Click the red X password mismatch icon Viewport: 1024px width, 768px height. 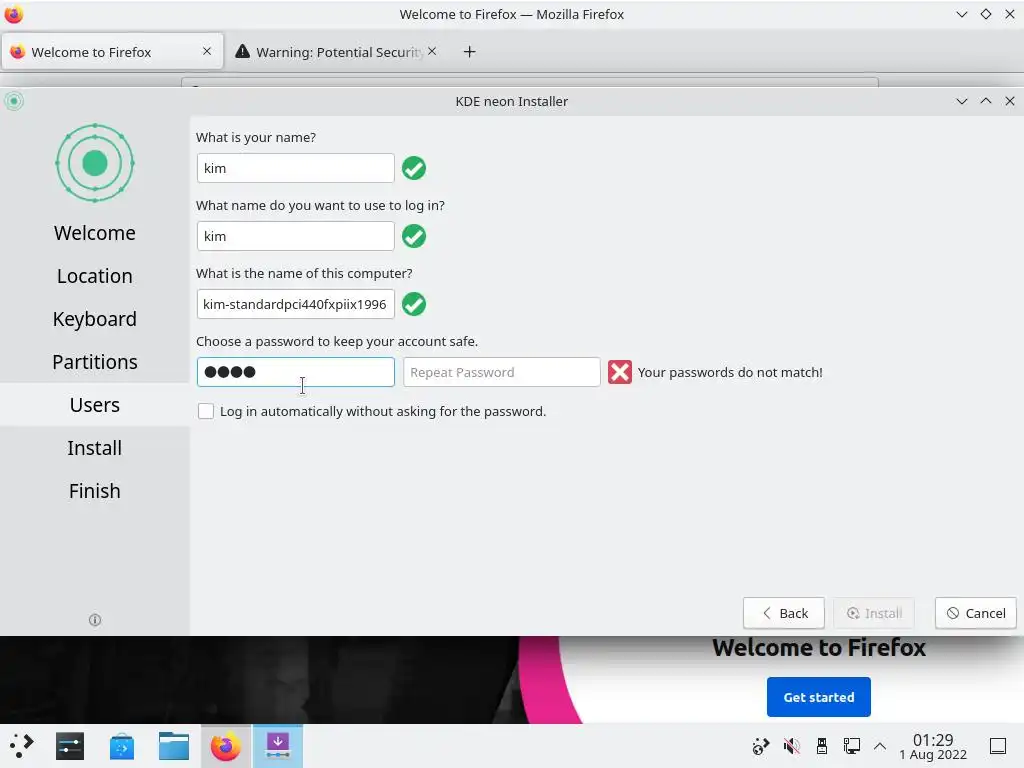point(620,372)
